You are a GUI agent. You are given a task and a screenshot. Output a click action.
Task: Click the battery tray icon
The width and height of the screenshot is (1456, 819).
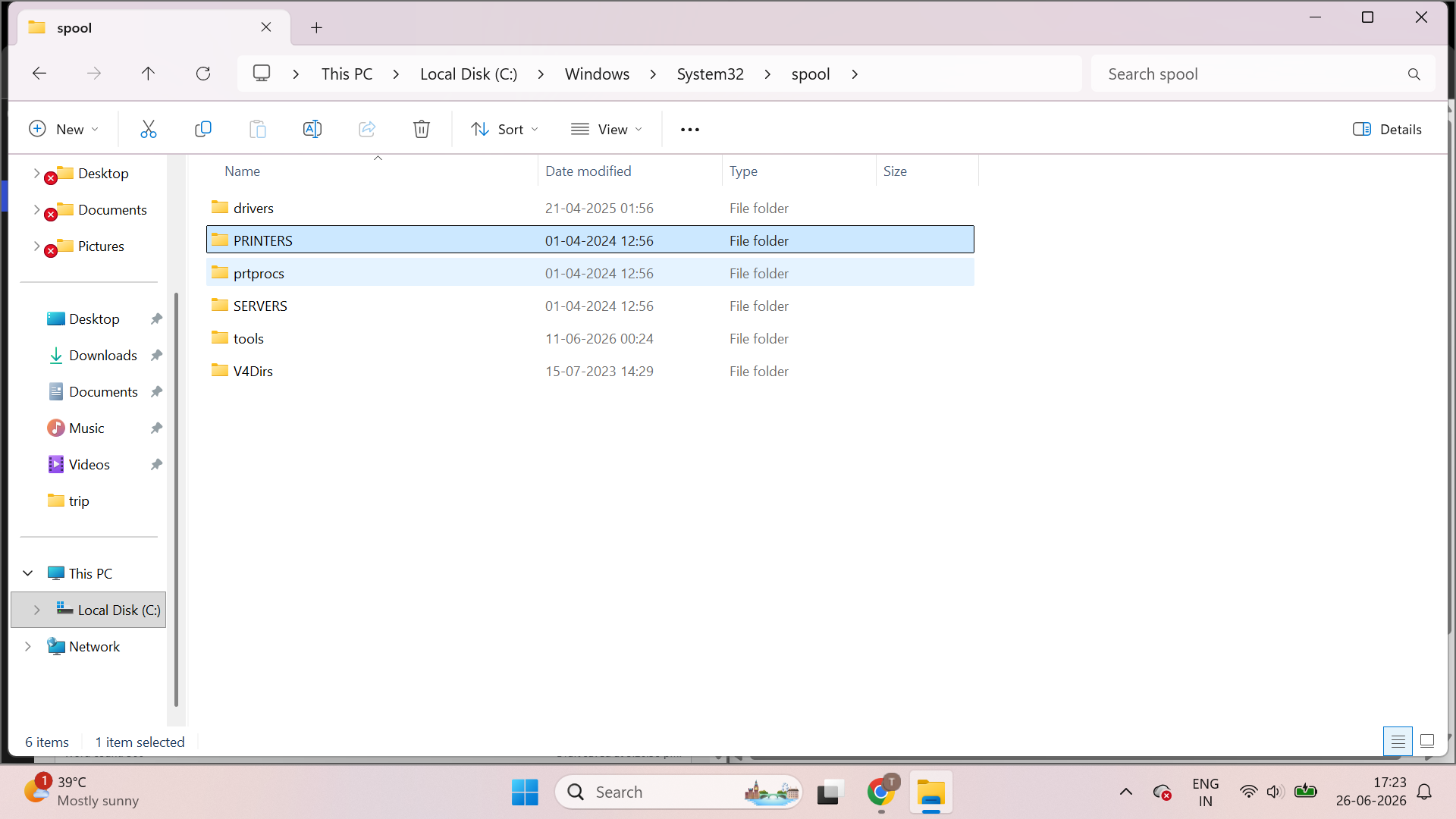(x=1306, y=792)
